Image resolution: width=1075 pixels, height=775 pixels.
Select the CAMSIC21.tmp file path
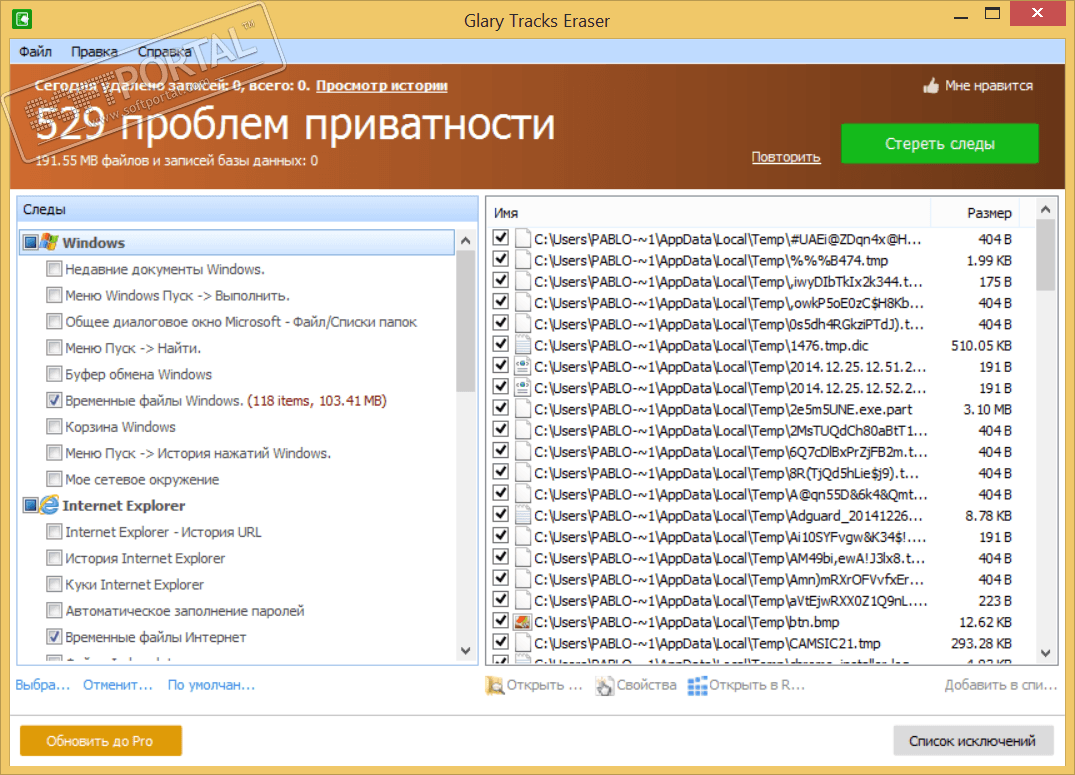point(708,643)
